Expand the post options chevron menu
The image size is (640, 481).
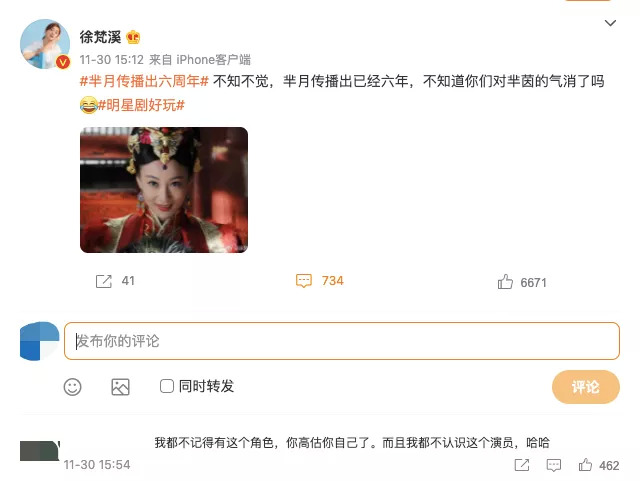pos(610,23)
